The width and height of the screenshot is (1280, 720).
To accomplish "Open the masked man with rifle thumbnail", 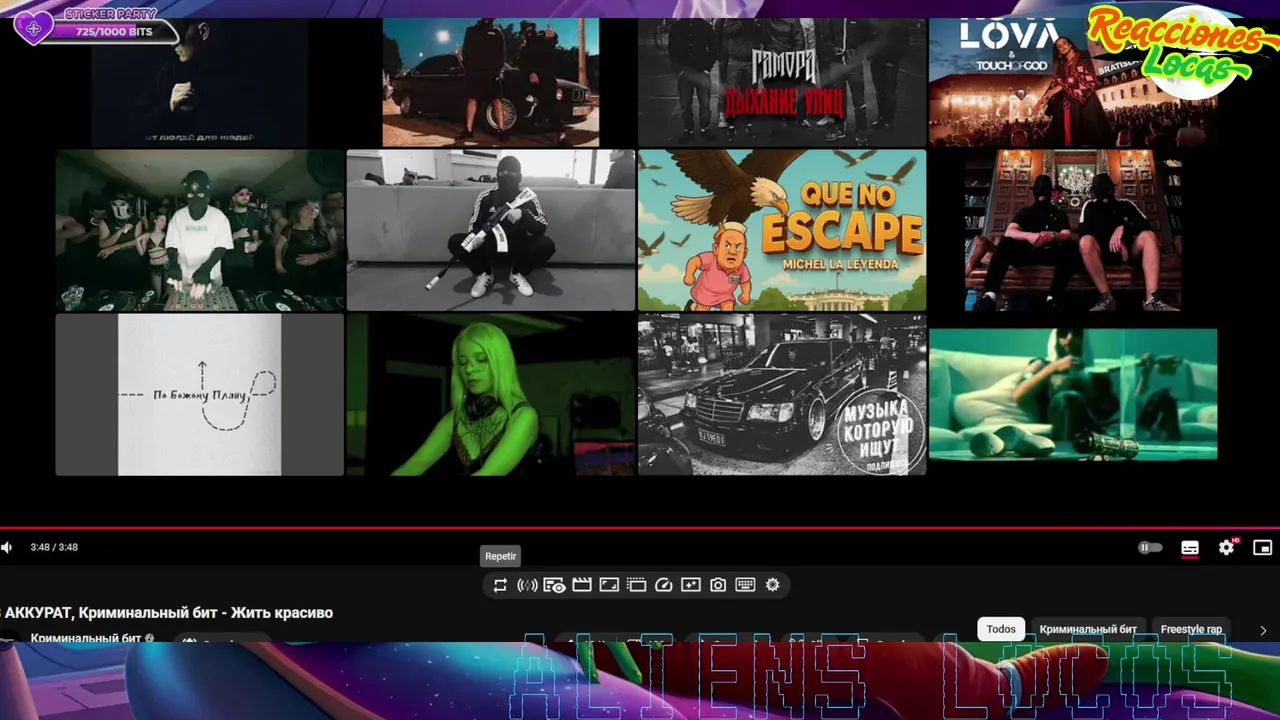I will tap(490, 230).
